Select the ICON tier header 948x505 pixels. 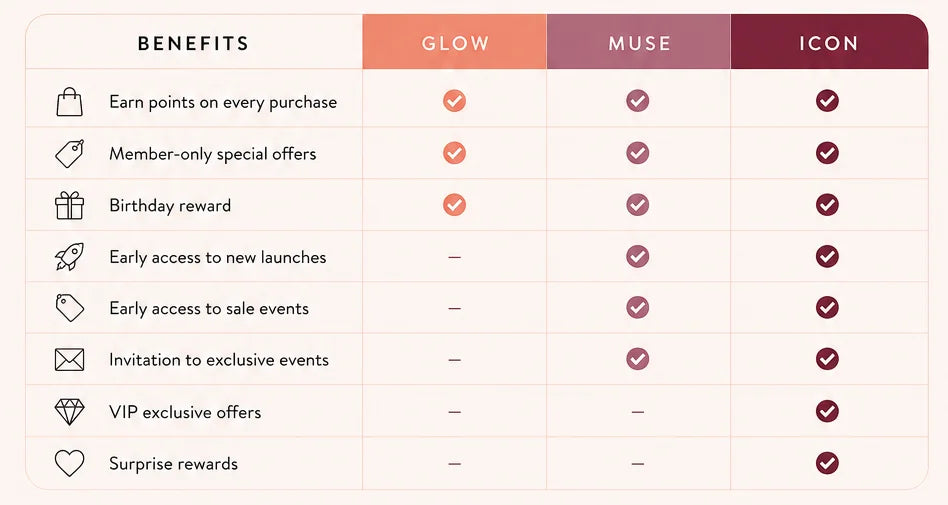(x=829, y=42)
